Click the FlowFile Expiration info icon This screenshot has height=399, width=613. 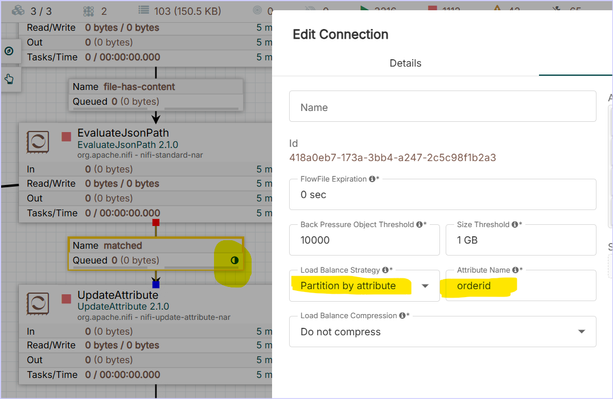click(x=372, y=179)
